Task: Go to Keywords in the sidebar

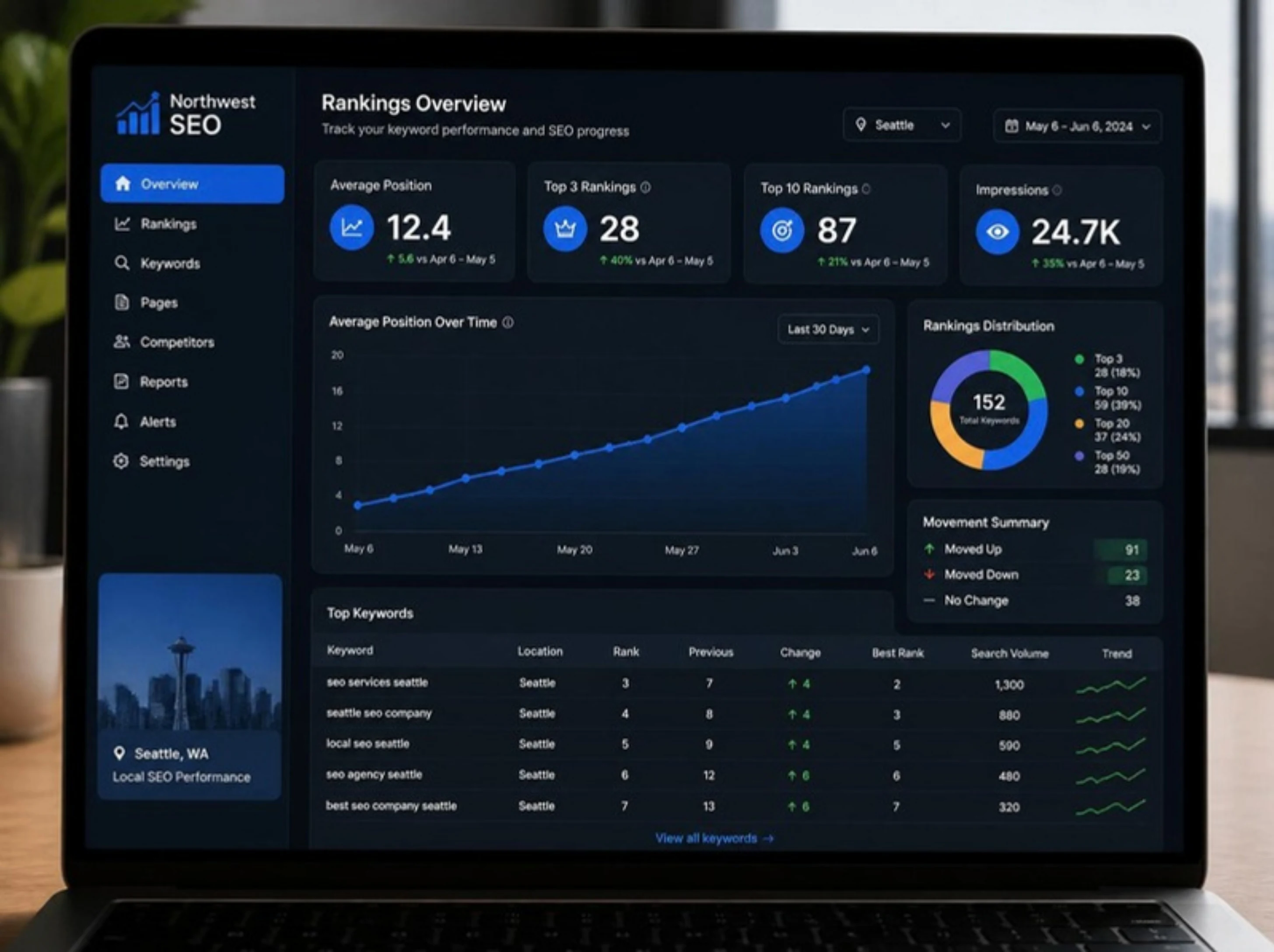Action: pos(171,264)
